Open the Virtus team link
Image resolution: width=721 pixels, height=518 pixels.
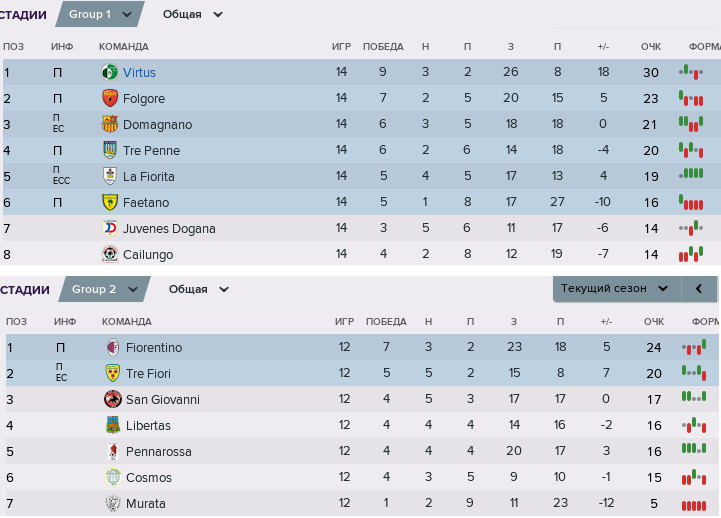pyautogui.click(x=139, y=73)
